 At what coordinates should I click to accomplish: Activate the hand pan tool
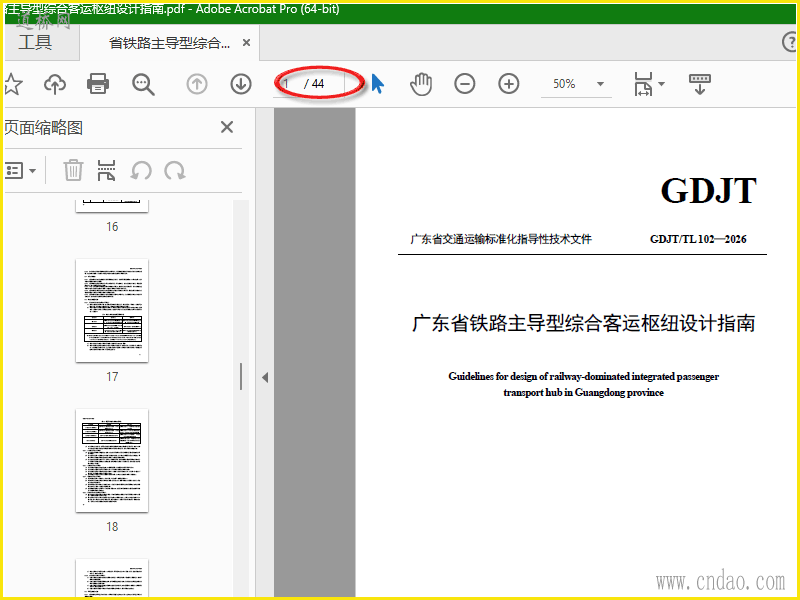[421, 84]
